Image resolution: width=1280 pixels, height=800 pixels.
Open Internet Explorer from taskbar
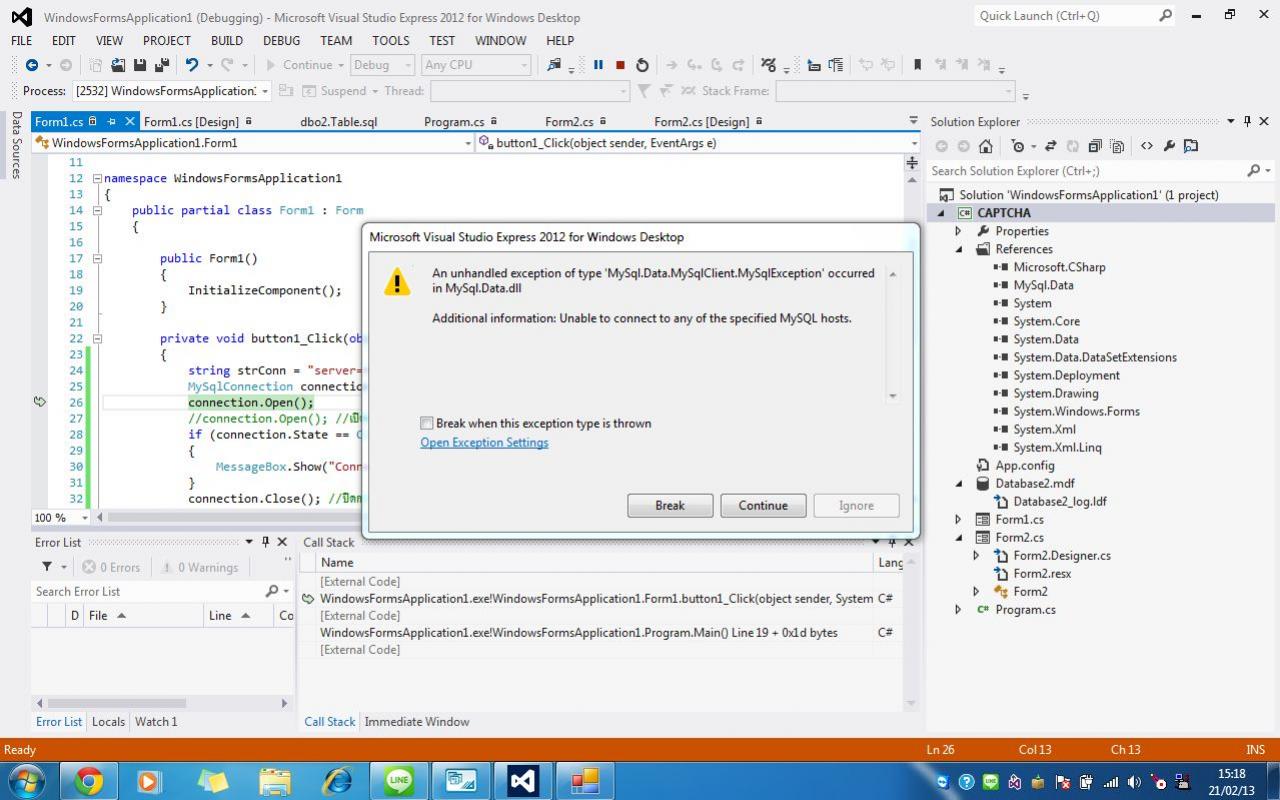[336, 780]
